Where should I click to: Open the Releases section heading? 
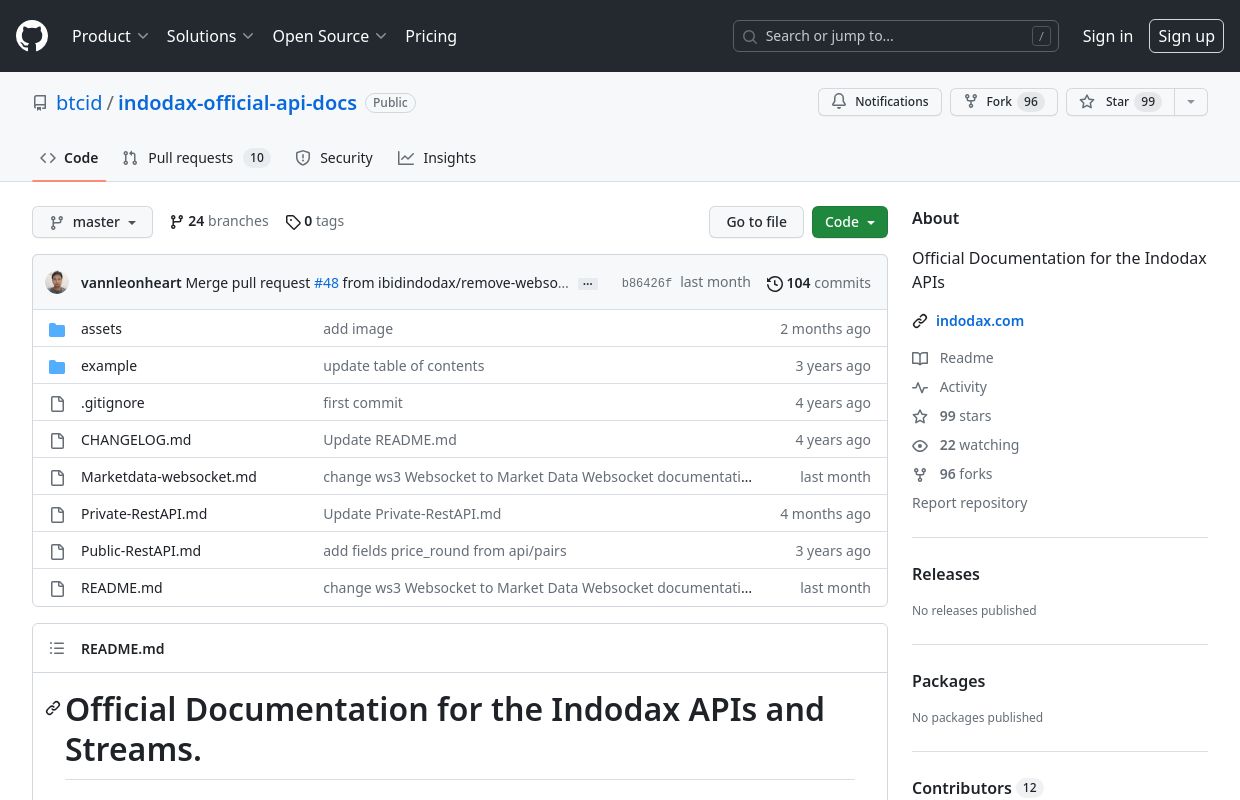point(946,574)
